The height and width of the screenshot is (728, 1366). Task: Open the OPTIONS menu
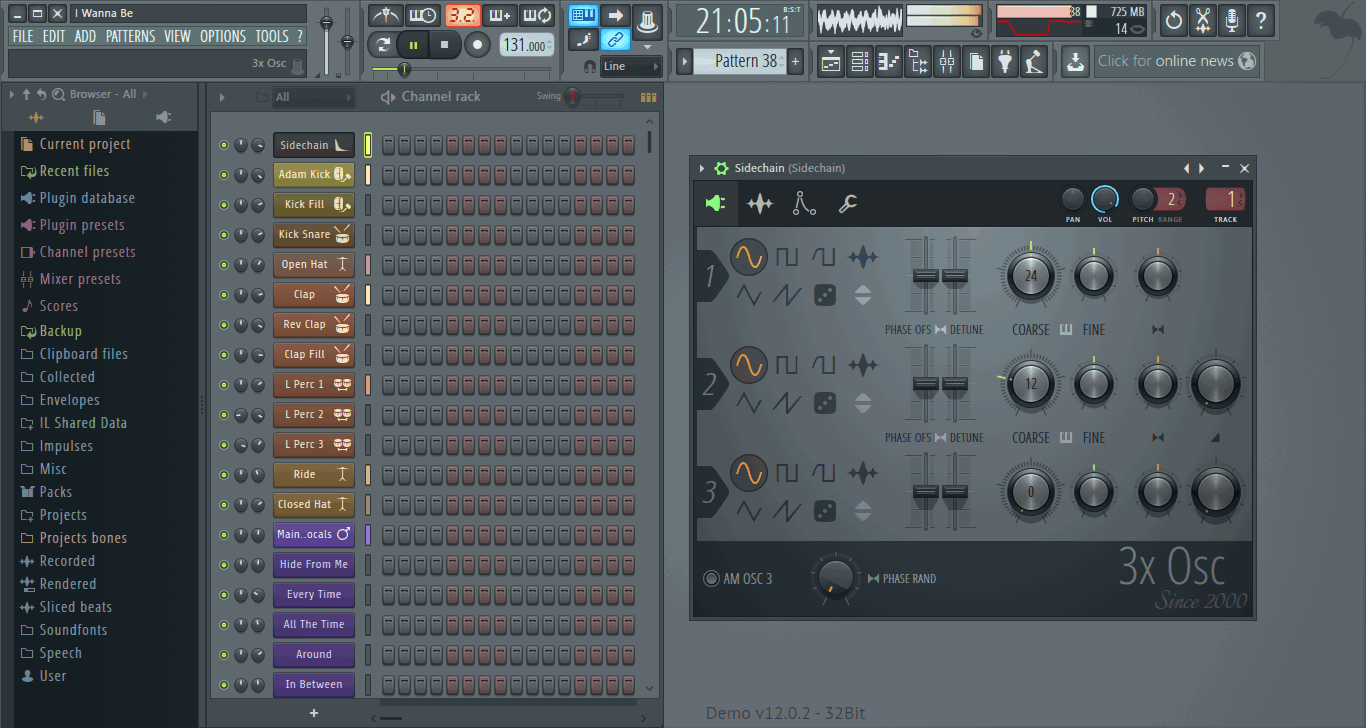coord(223,36)
